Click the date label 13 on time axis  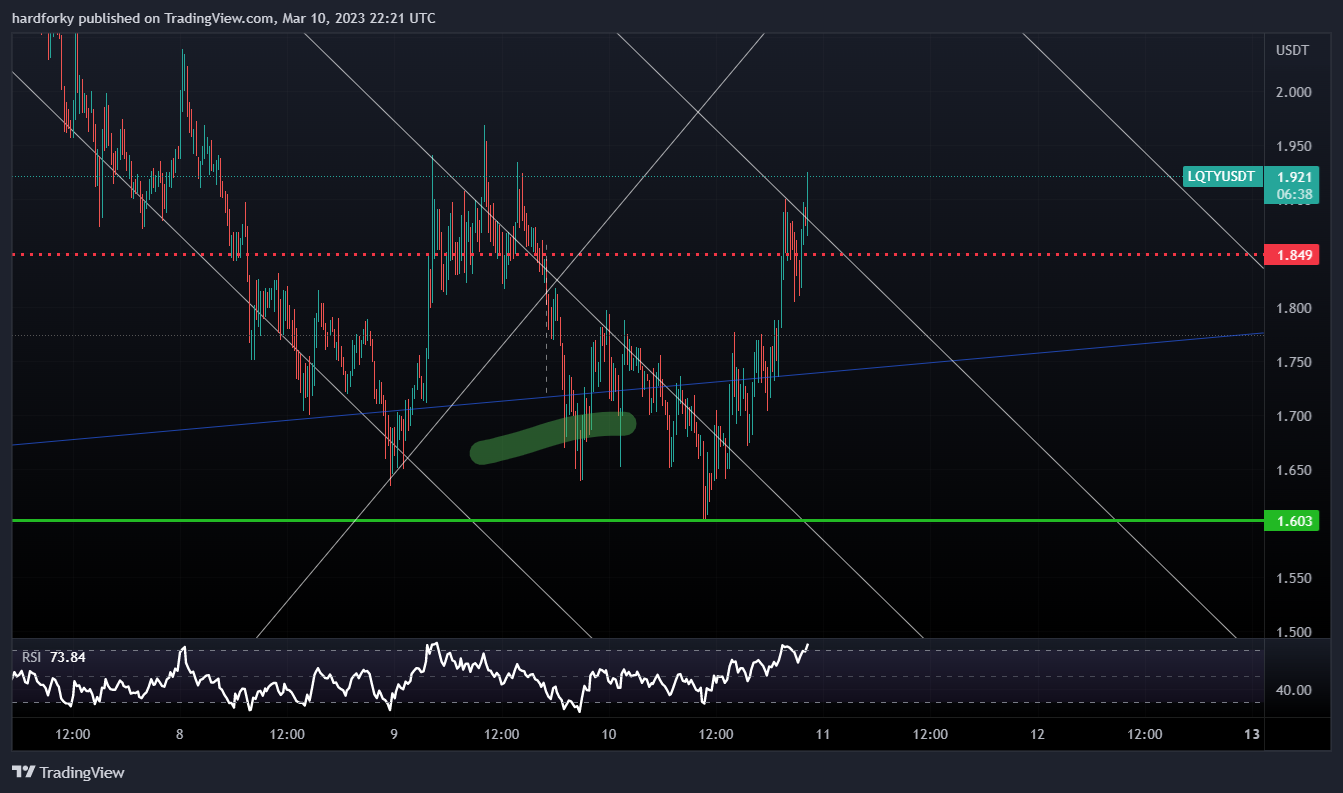point(1251,733)
